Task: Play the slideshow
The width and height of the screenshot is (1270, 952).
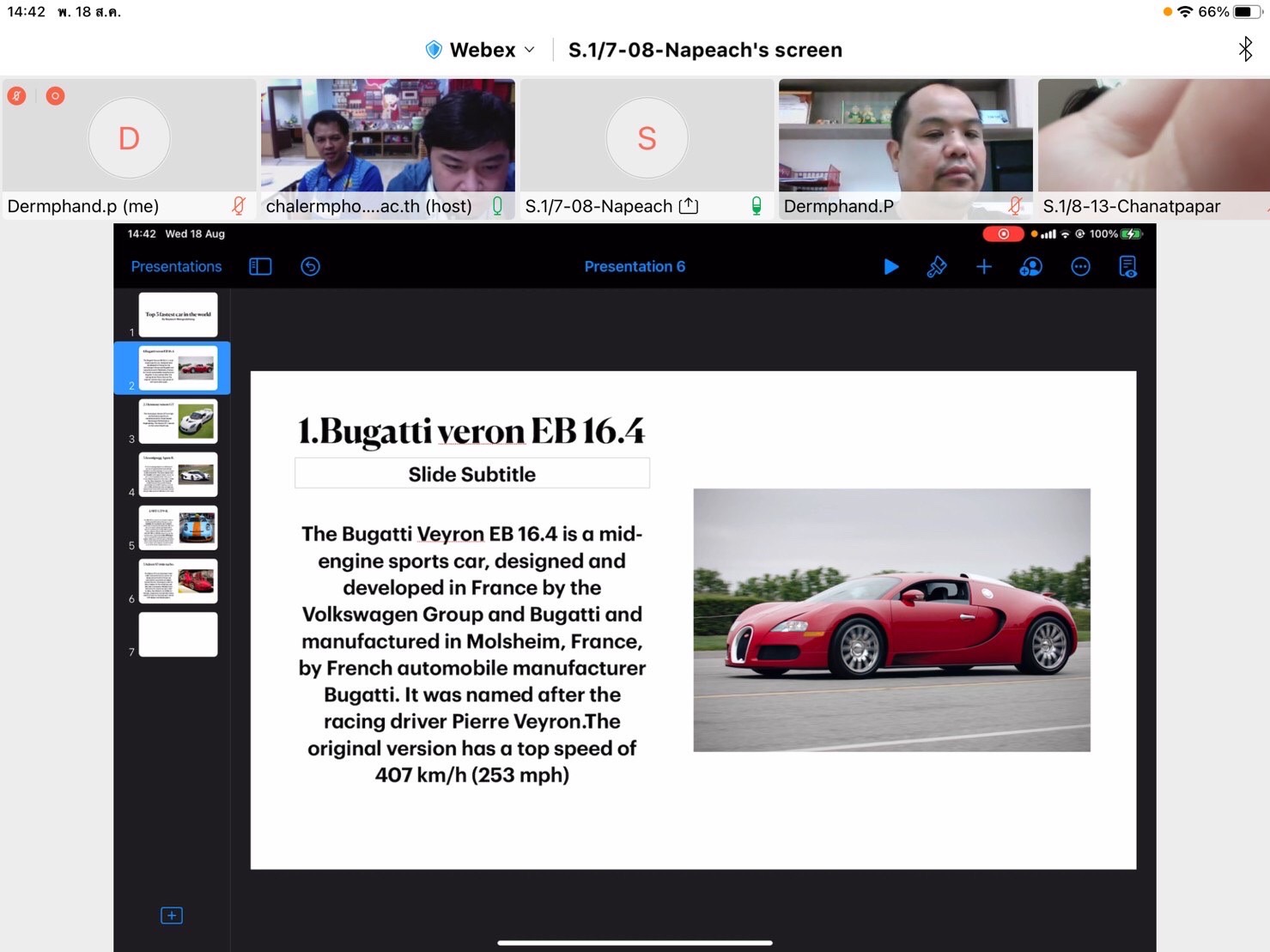Action: pyautogui.click(x=891, y=267)
